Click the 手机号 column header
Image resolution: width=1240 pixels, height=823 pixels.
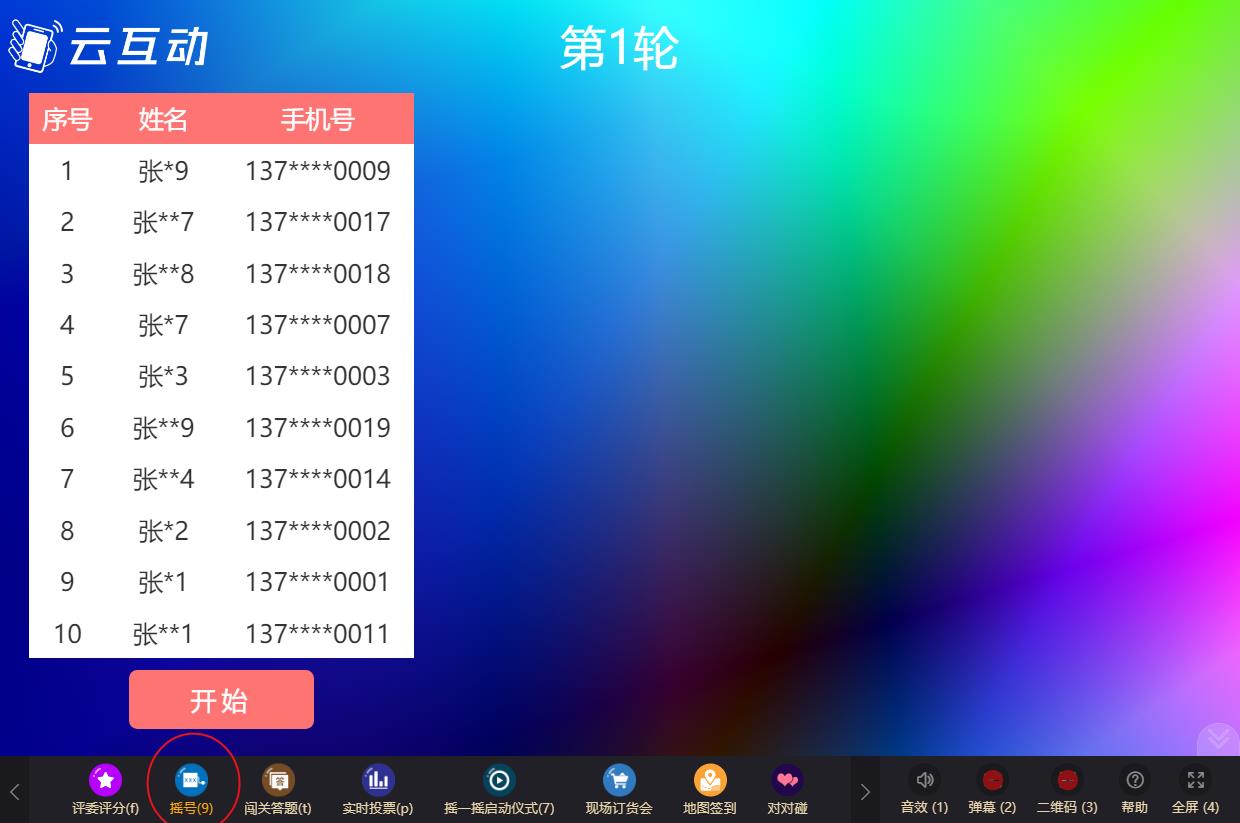317,120
